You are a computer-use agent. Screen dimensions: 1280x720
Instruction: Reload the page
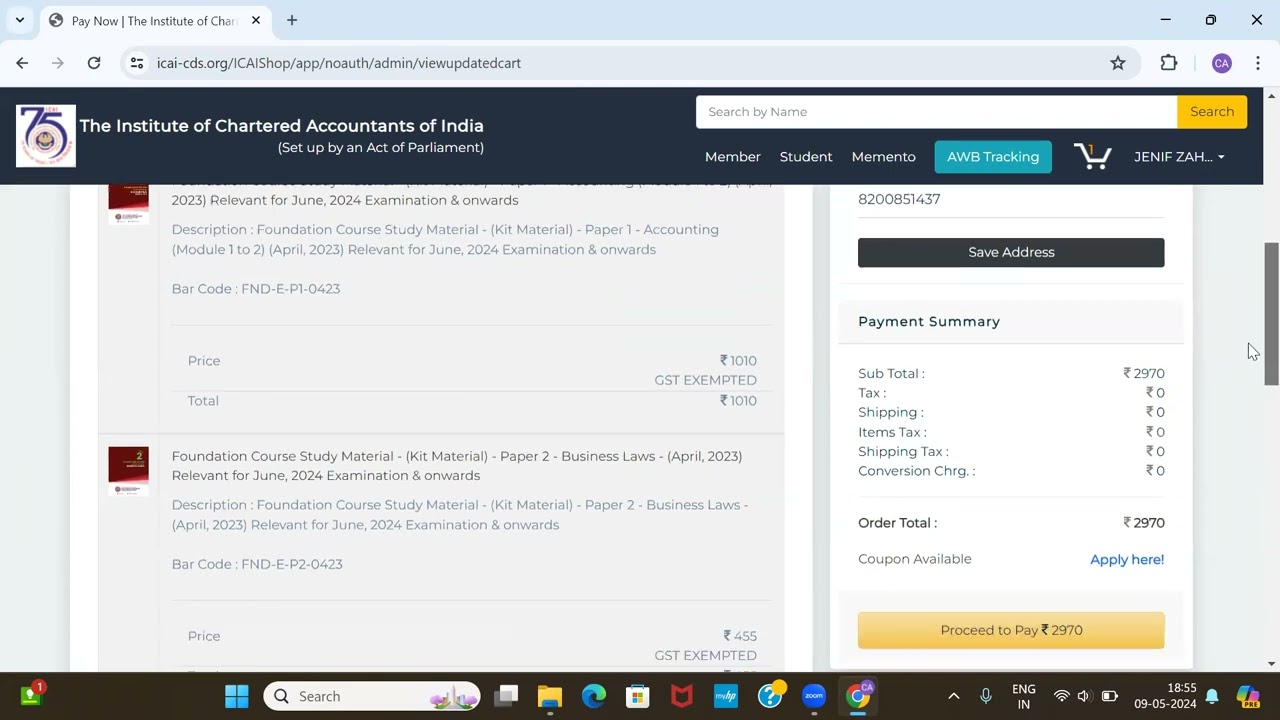pos(94,63)
